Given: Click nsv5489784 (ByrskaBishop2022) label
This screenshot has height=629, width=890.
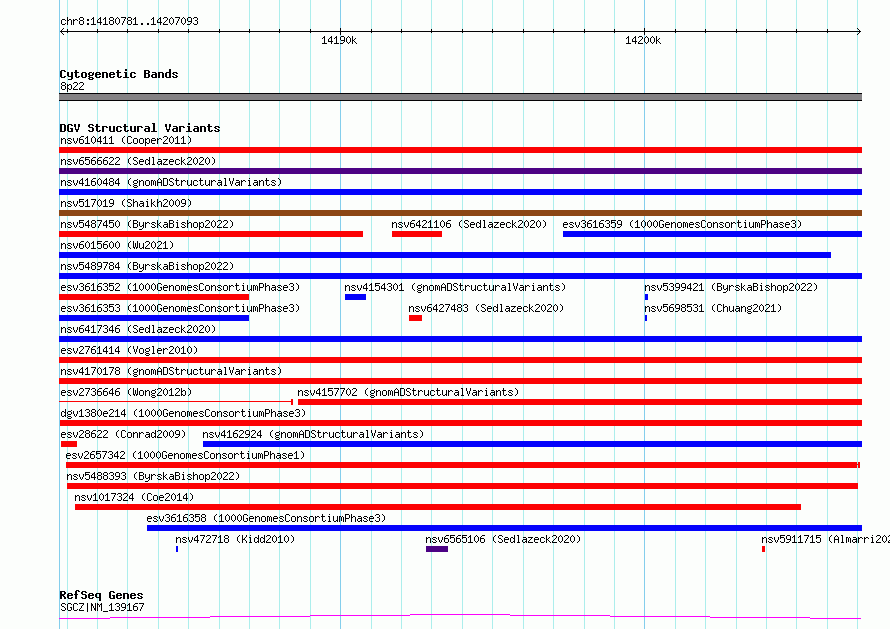Looking at the screenshot, I should click(x=147, y=266).
